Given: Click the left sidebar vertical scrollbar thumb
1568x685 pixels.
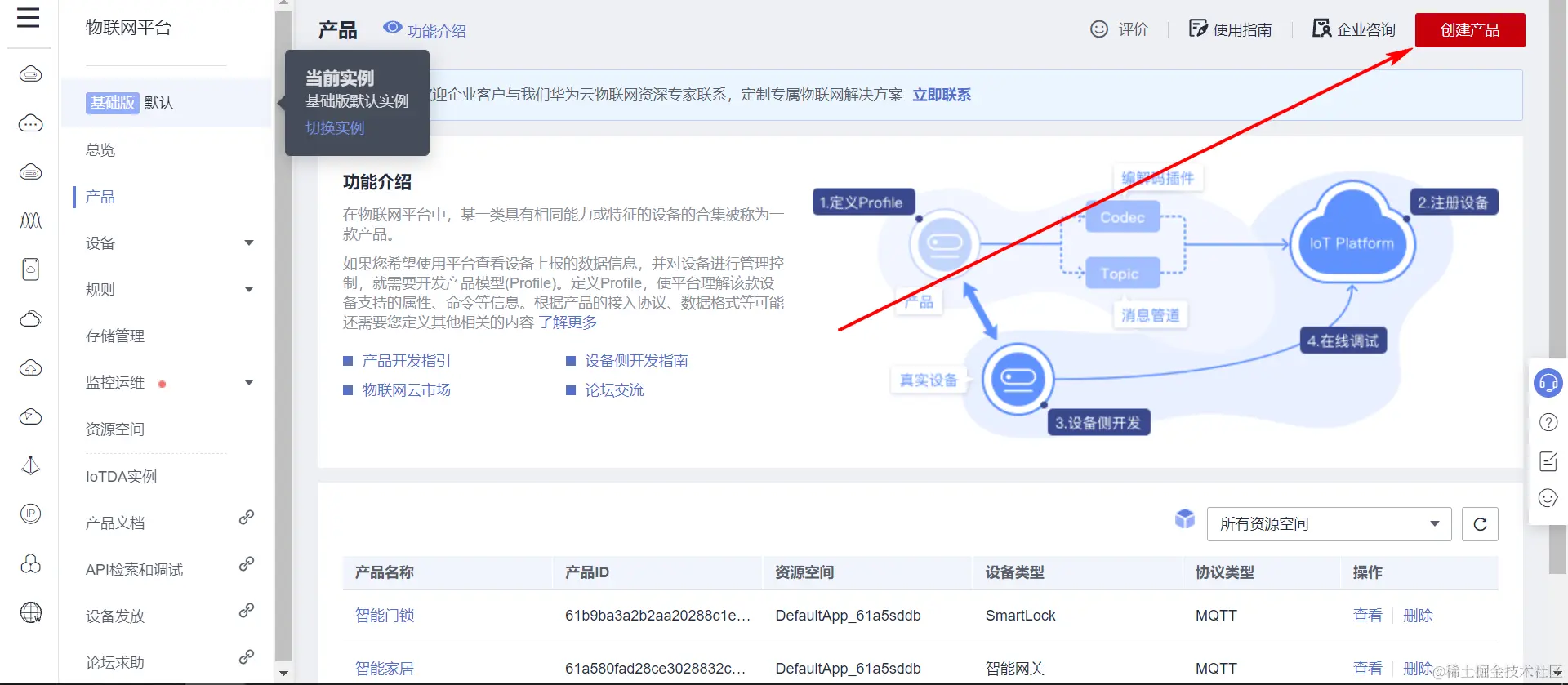Looking at the screenshot, I should tap(283, 335).
